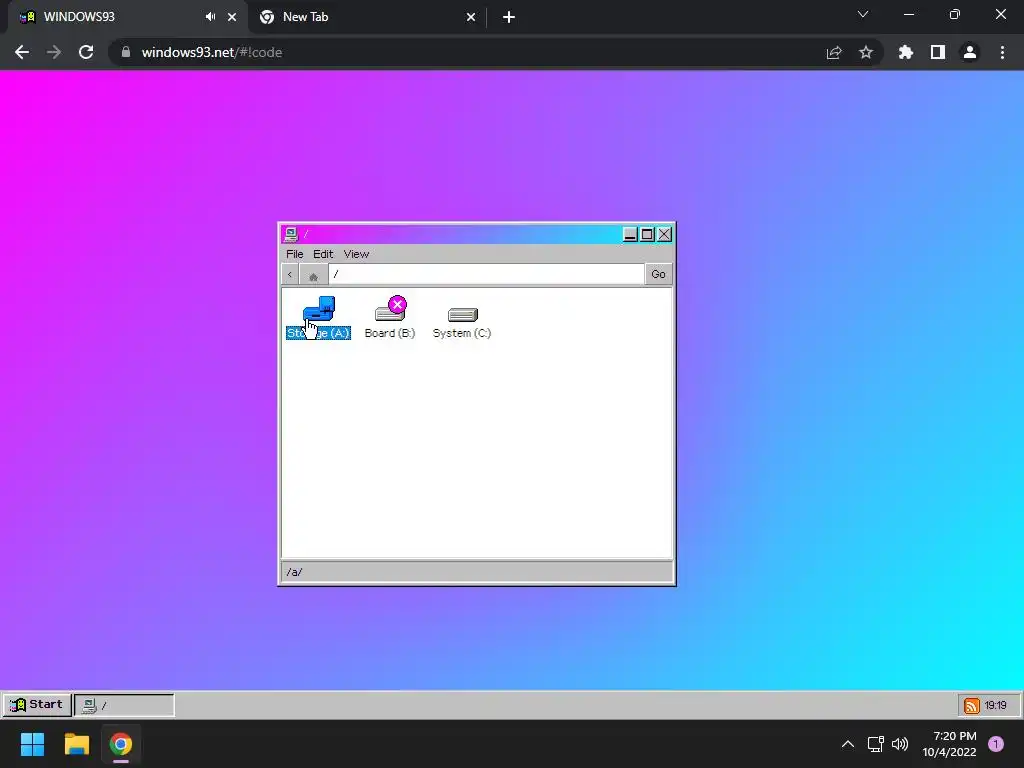Viewport: 1024px width, 768px height.
Task: Open the tab search dropdown
Action: click(x=863, y=14)
